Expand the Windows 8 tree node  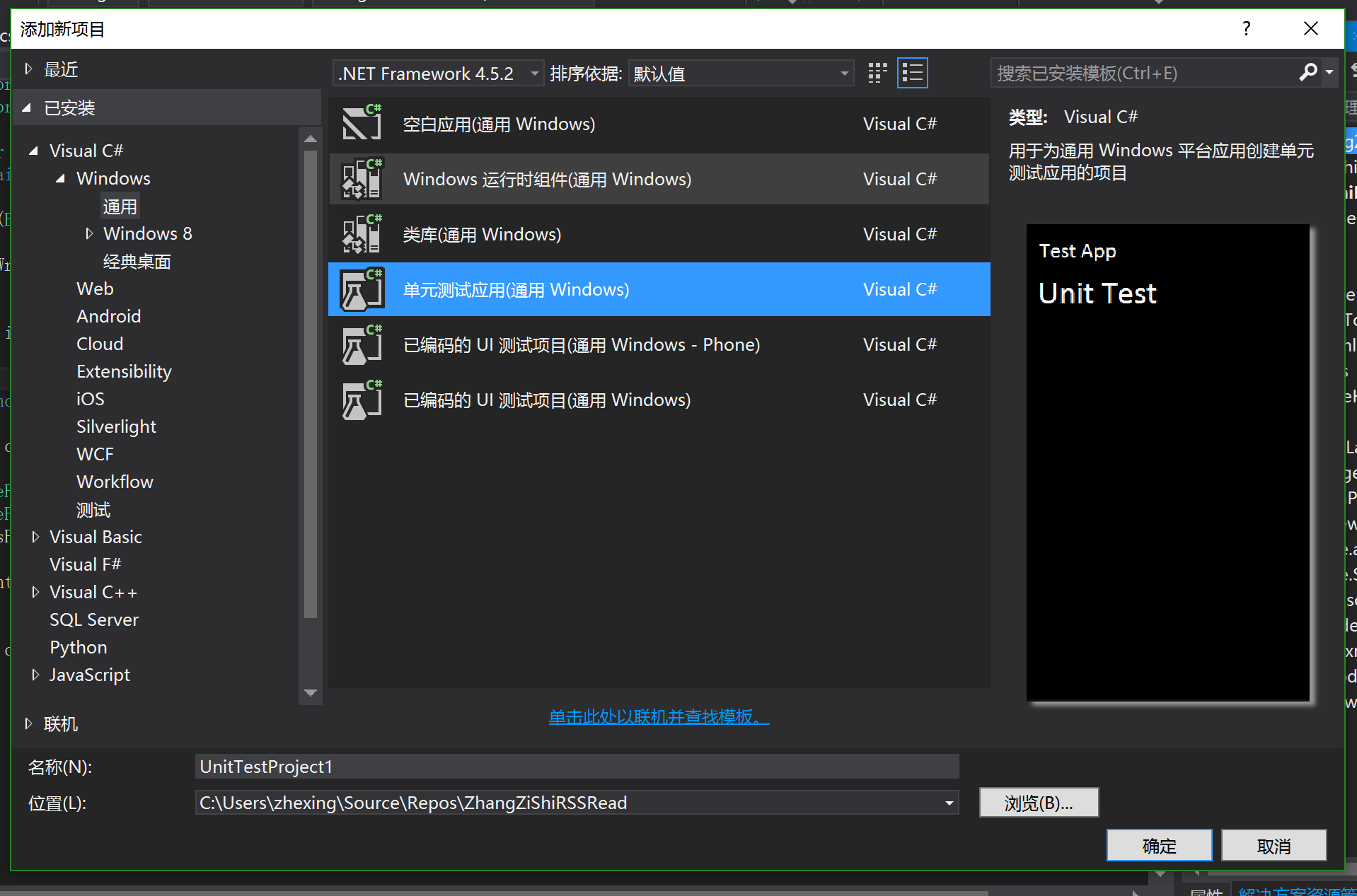tap(89, 233)
